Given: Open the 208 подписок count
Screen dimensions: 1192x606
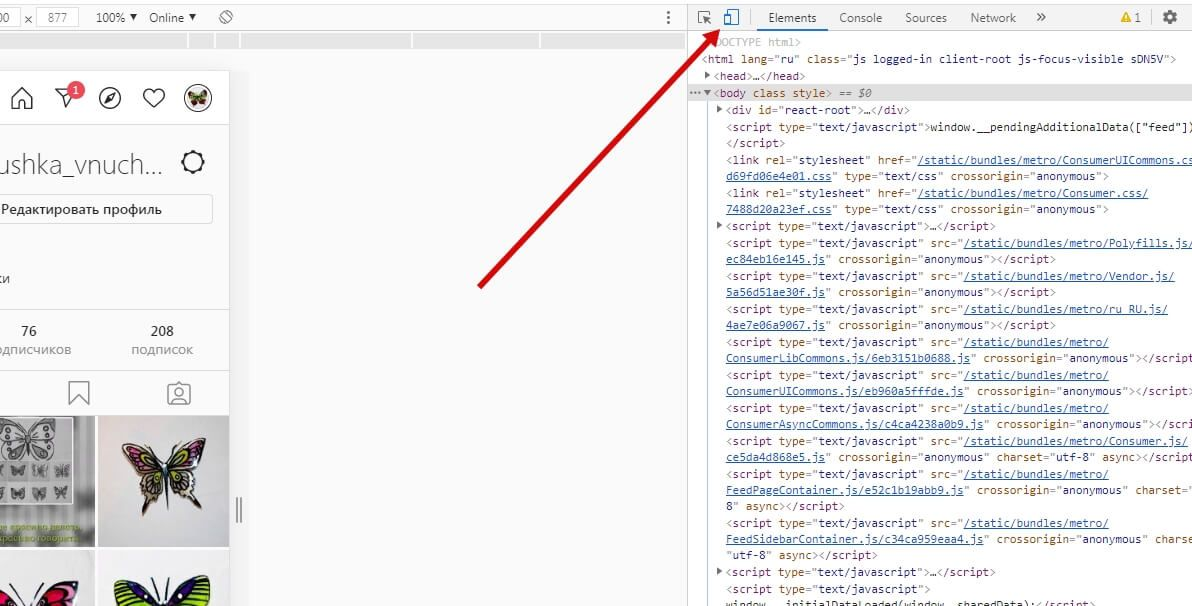Looking at the screenshot, I should click(x=162, y=340).
